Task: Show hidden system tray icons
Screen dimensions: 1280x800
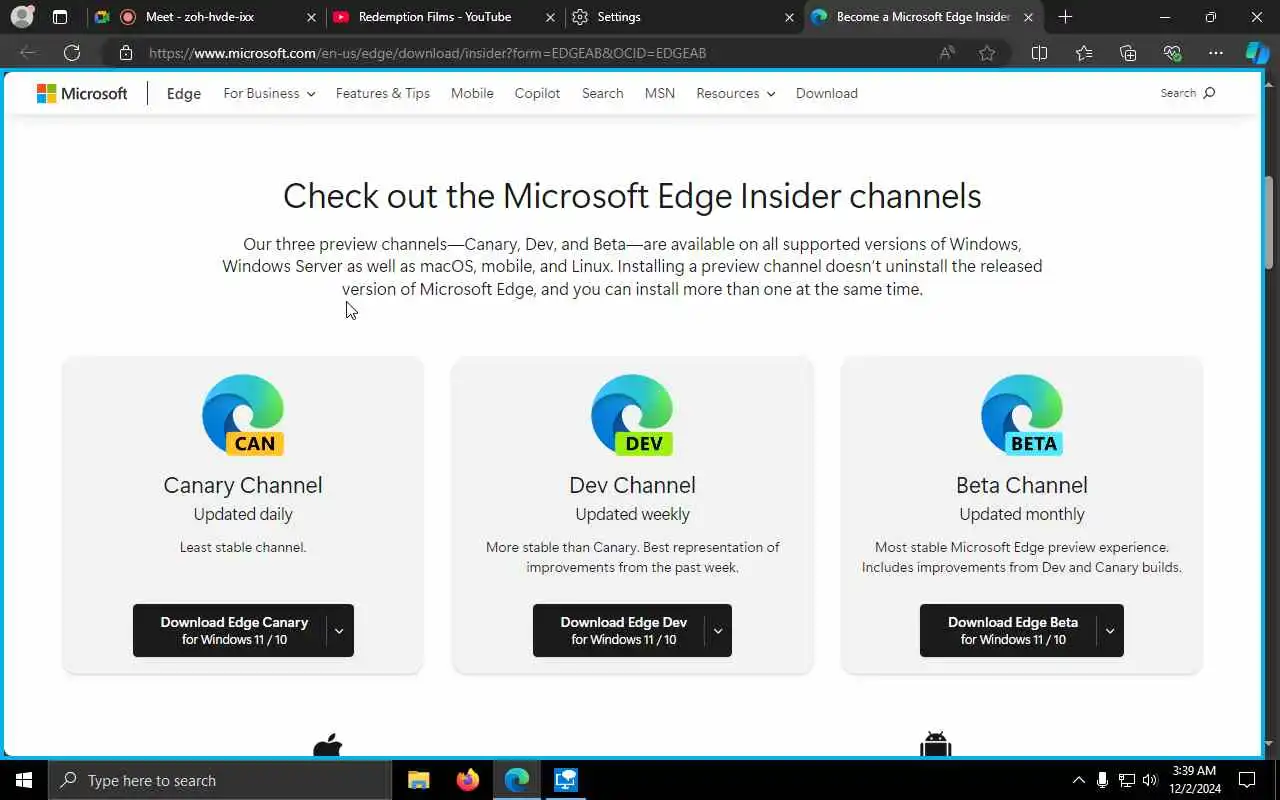Action: coord(1078,780)
